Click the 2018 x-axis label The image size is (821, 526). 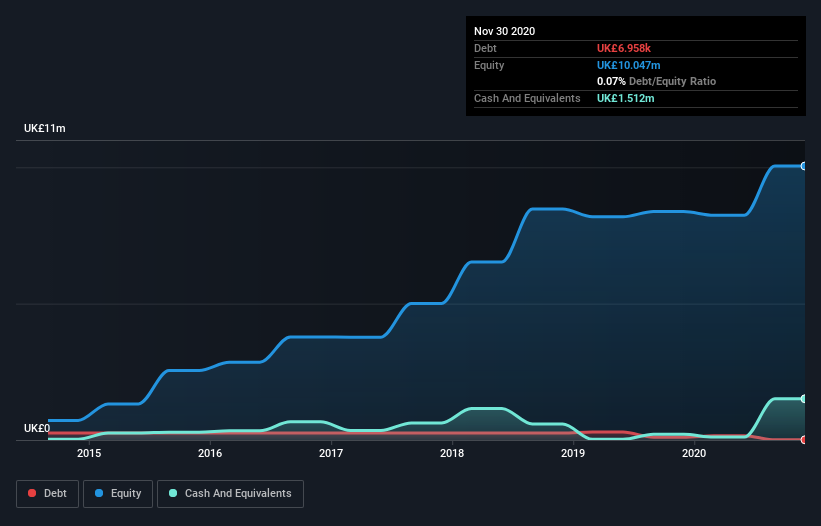(452, 453)
